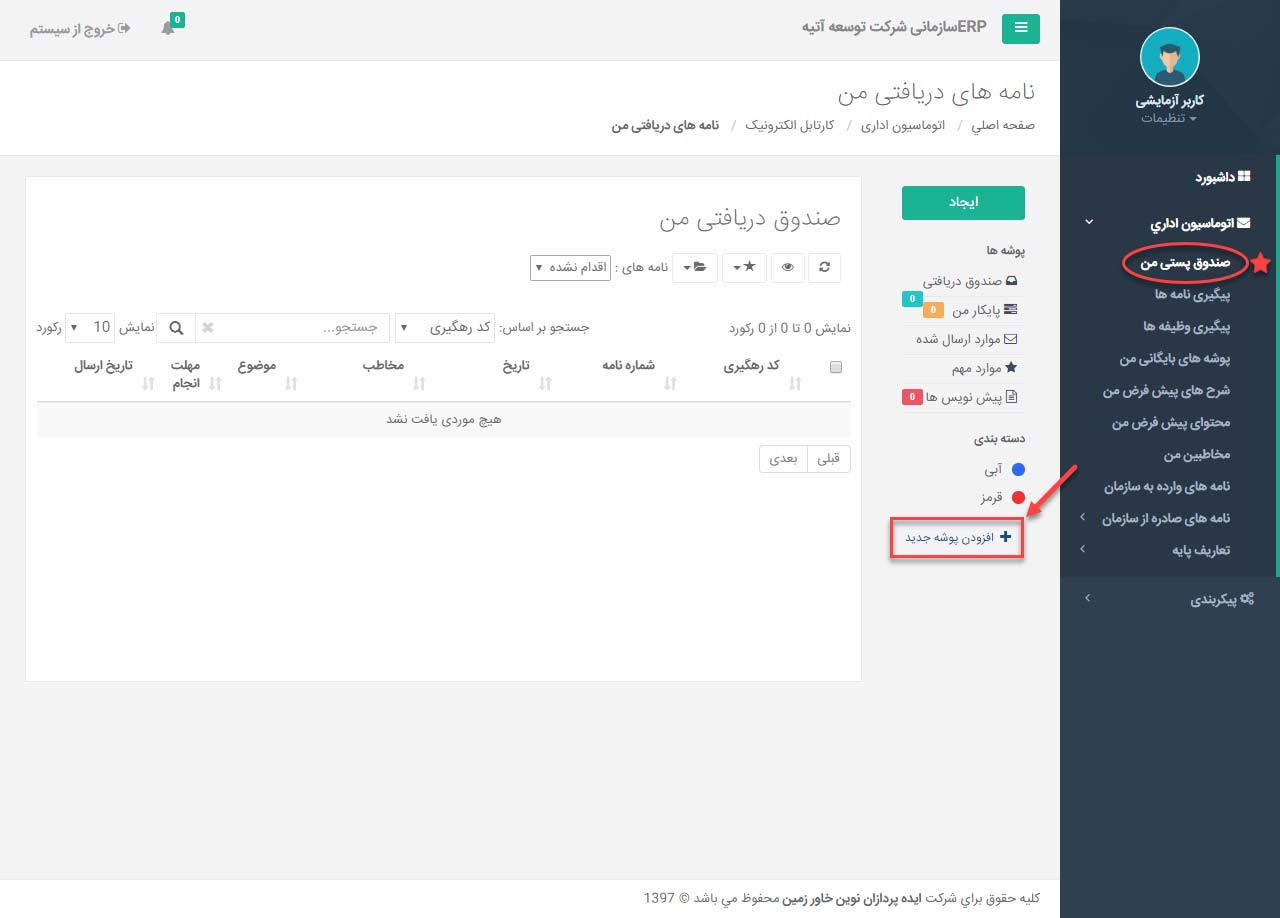Go to داشبورد in the sidebar
The image size is (1280, 918).
pos(1222,177)
